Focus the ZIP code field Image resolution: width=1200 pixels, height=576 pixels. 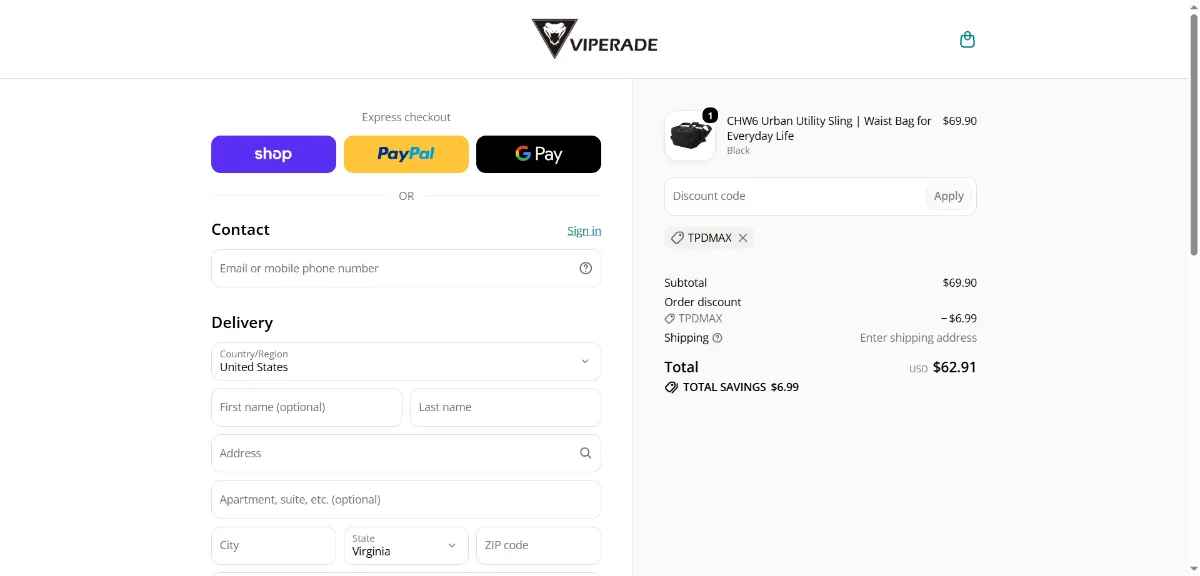[538, 545]
